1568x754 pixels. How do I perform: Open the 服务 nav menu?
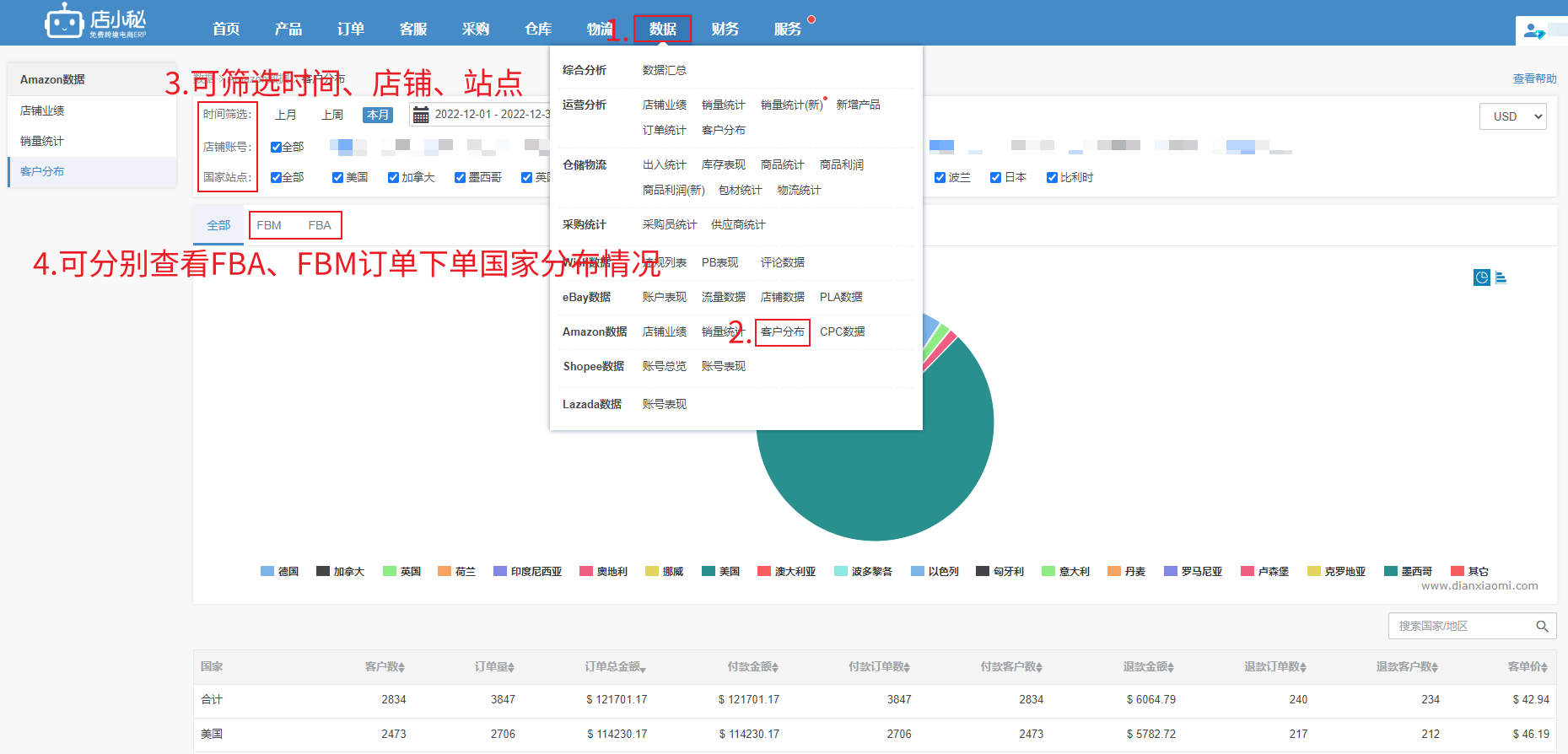click(x=788, y=29)
